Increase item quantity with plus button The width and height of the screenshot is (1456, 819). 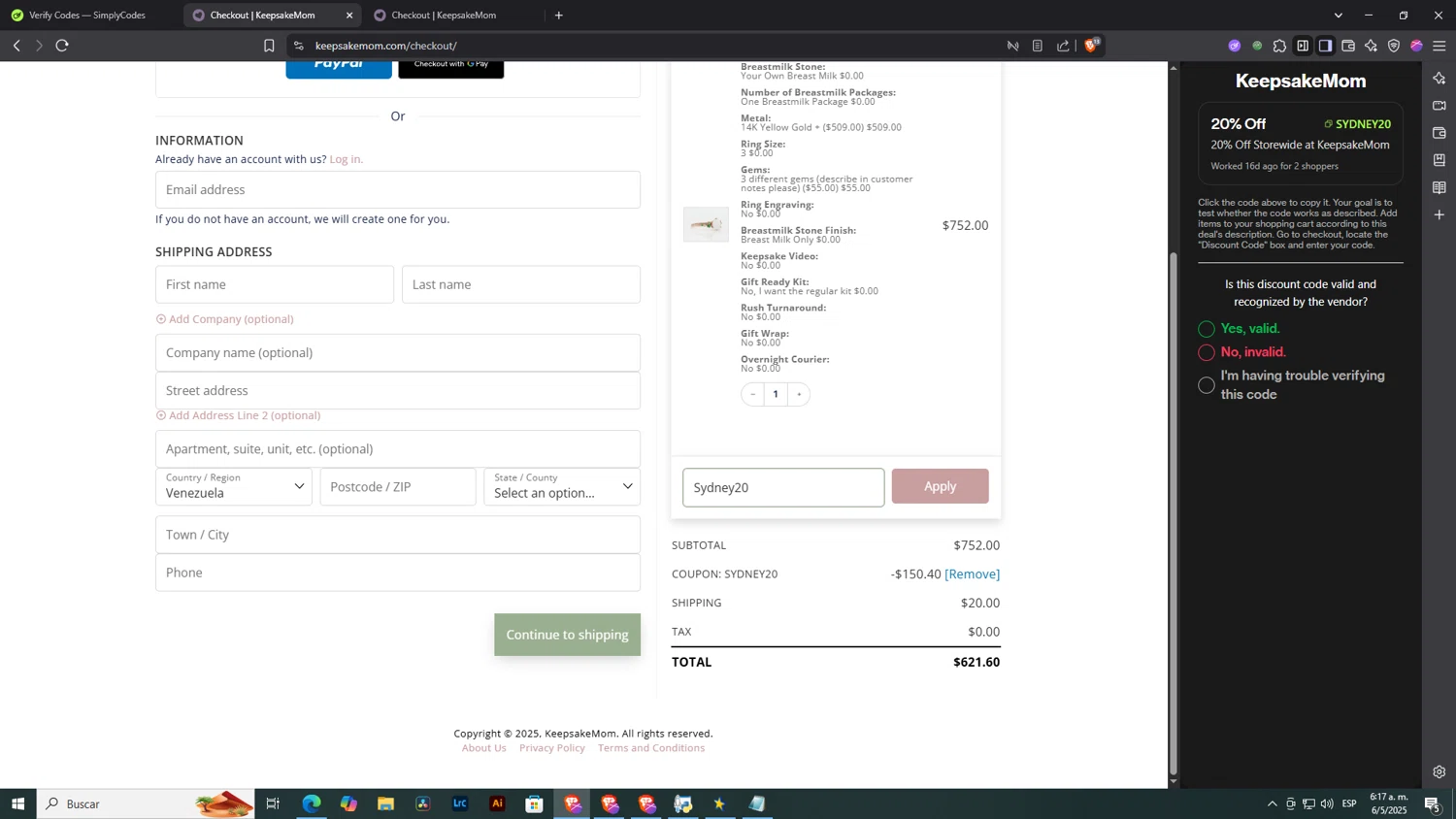click(x=799, y=394)
